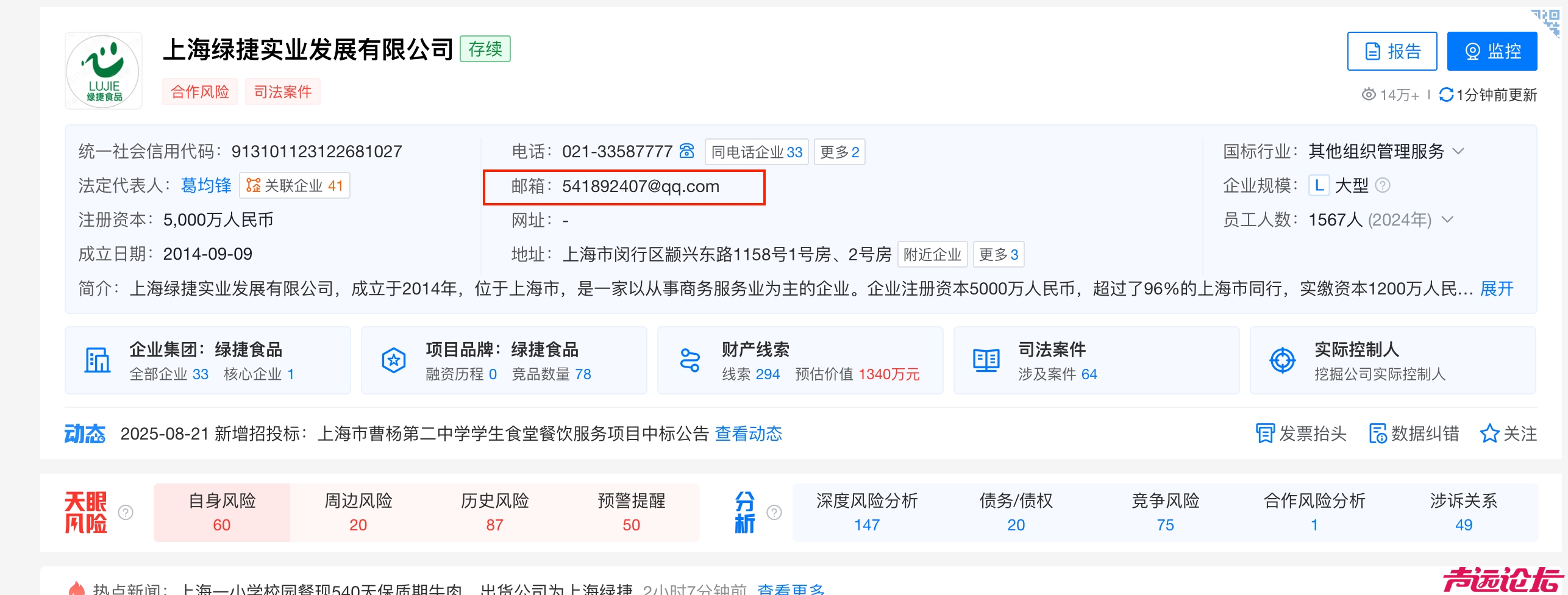This screenshot has width=1568, height=595.
Task: Expand the 员工人数 year dropdown chevron
Action: pyautogui.click(x=1447, y=219)
